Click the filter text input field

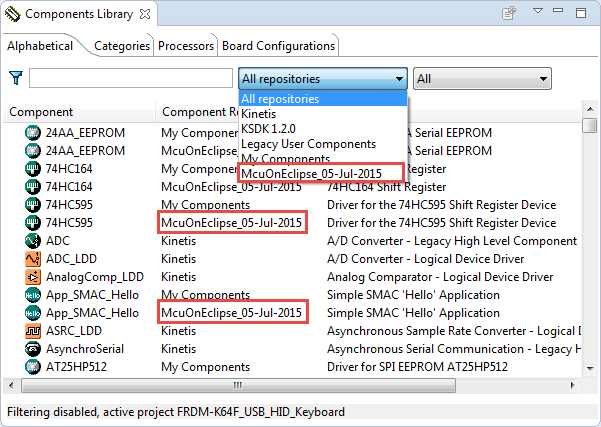[x=130, y=78]
